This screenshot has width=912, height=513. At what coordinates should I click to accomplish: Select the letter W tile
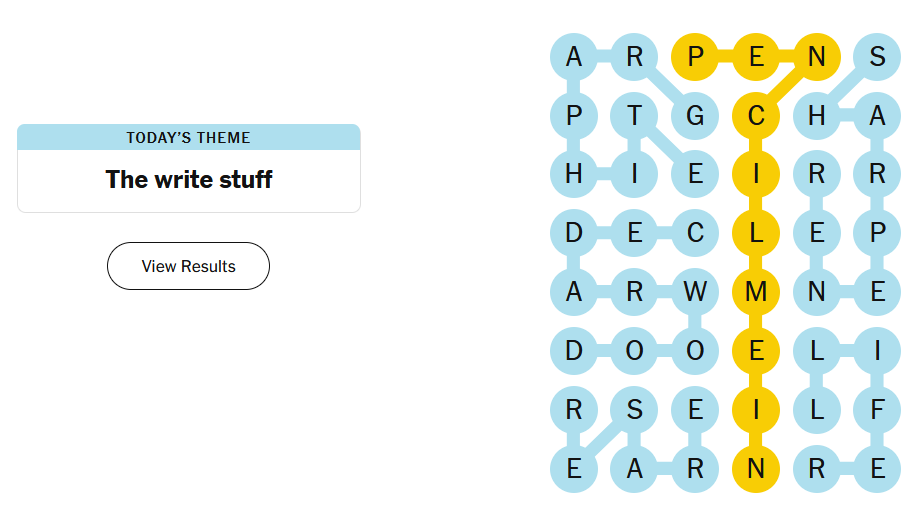click(695, 292)
